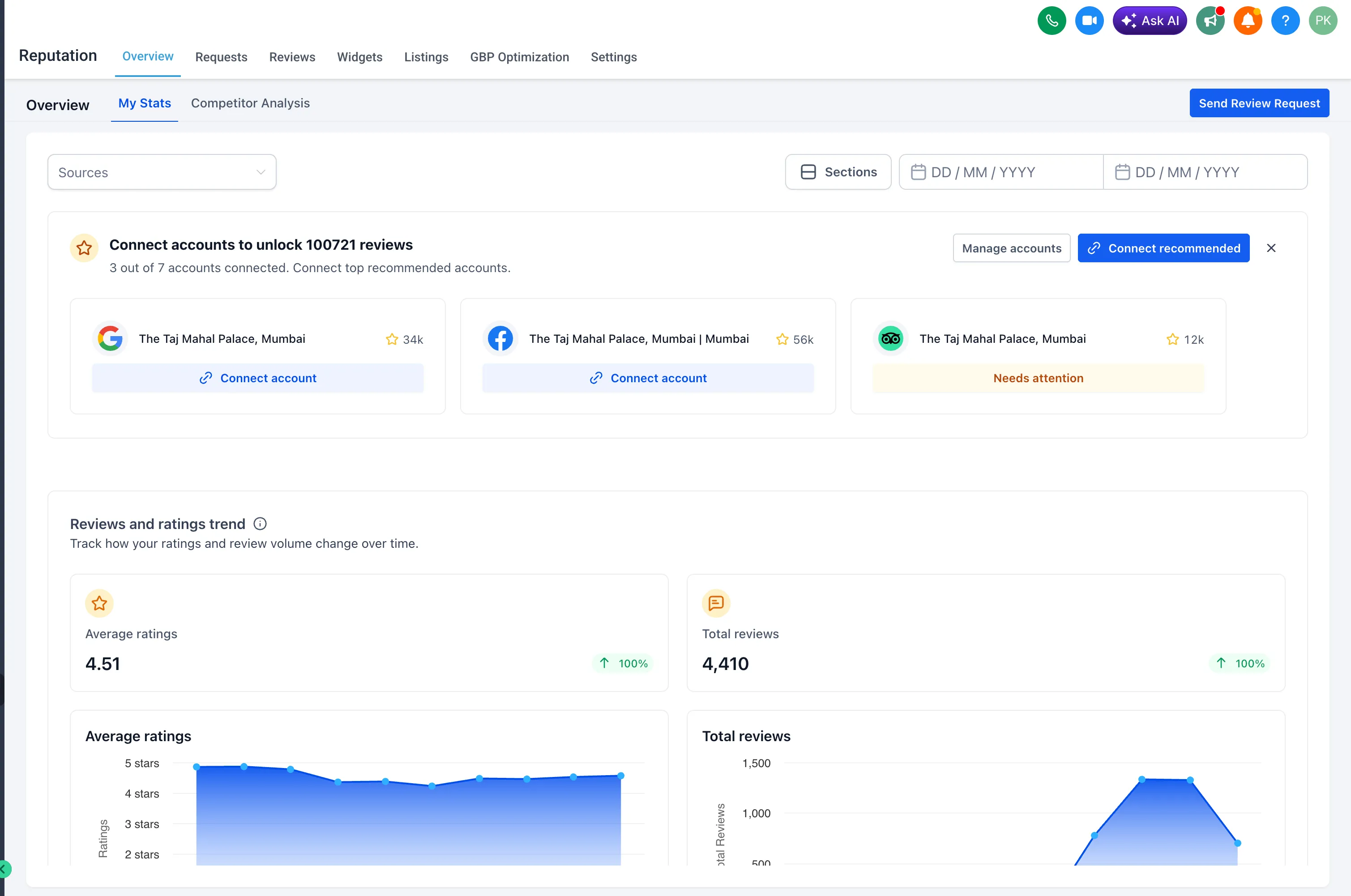Open the Sections button
1351x896 pixels.
(838, 172)
